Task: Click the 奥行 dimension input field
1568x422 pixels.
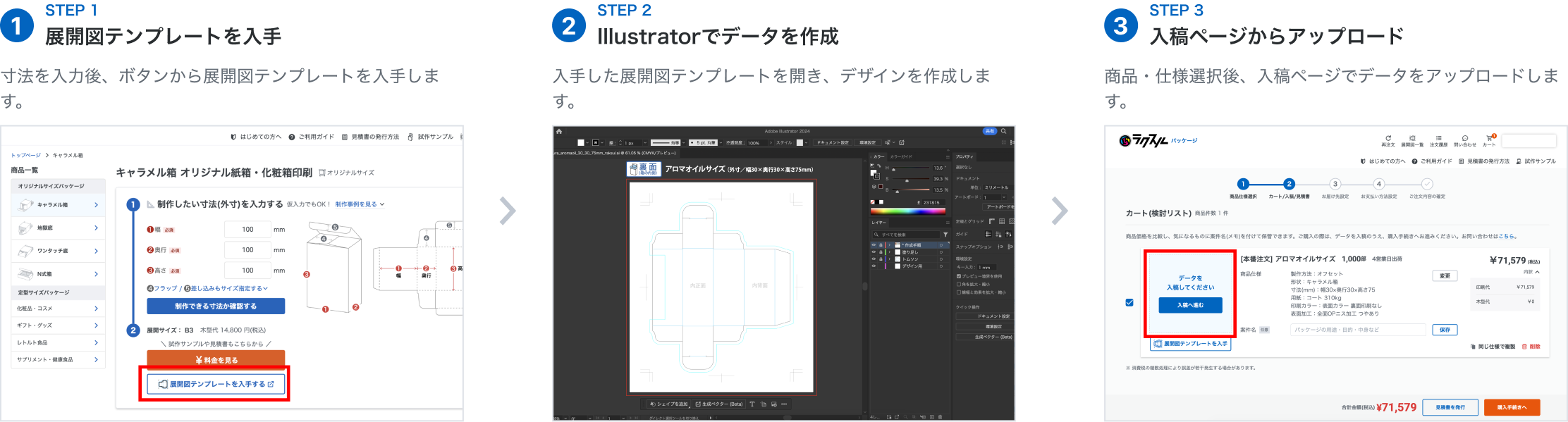Action: pyautogui.click(x=247, y=250)
